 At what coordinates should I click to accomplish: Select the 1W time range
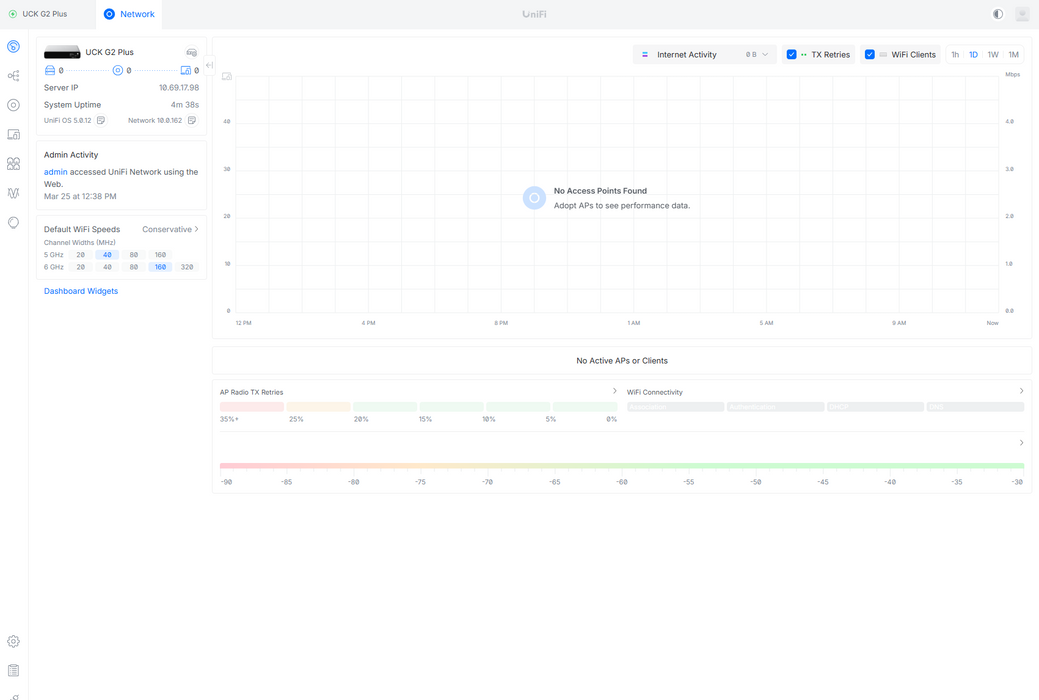tap(993, 54)
